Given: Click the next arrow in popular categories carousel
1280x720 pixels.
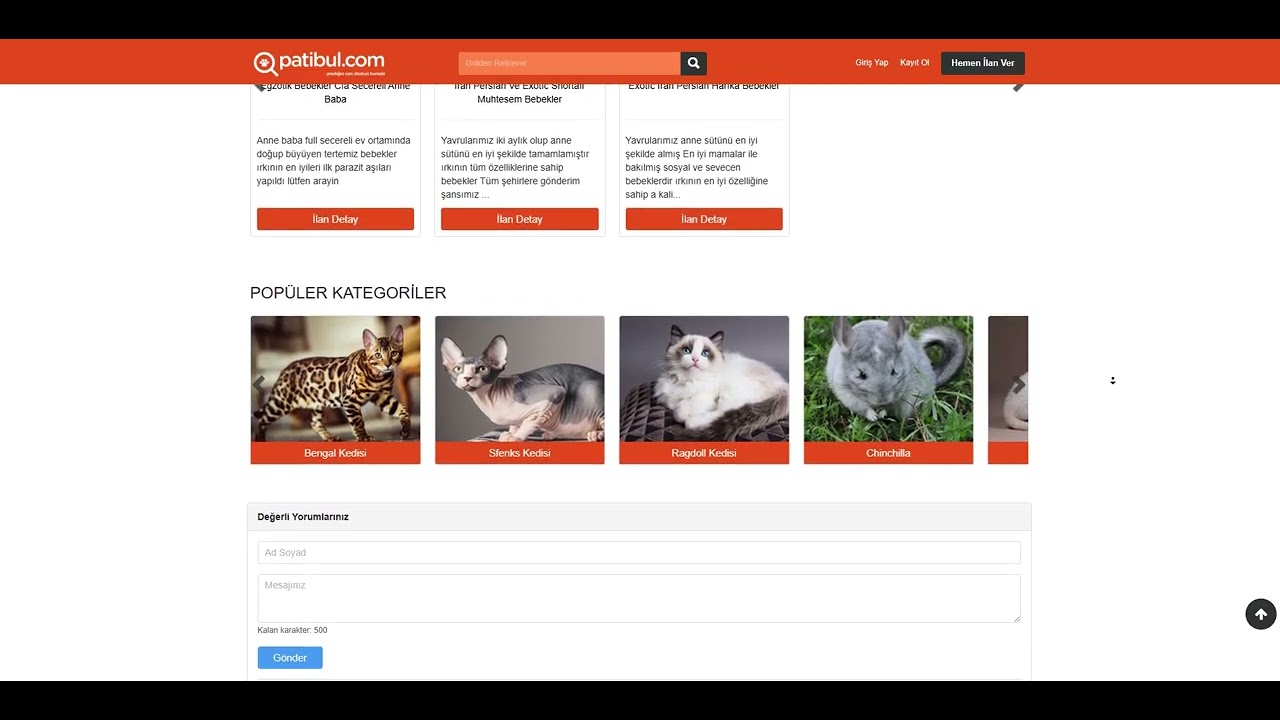Looking at the screenshot, I should [x=1018, y=383].
